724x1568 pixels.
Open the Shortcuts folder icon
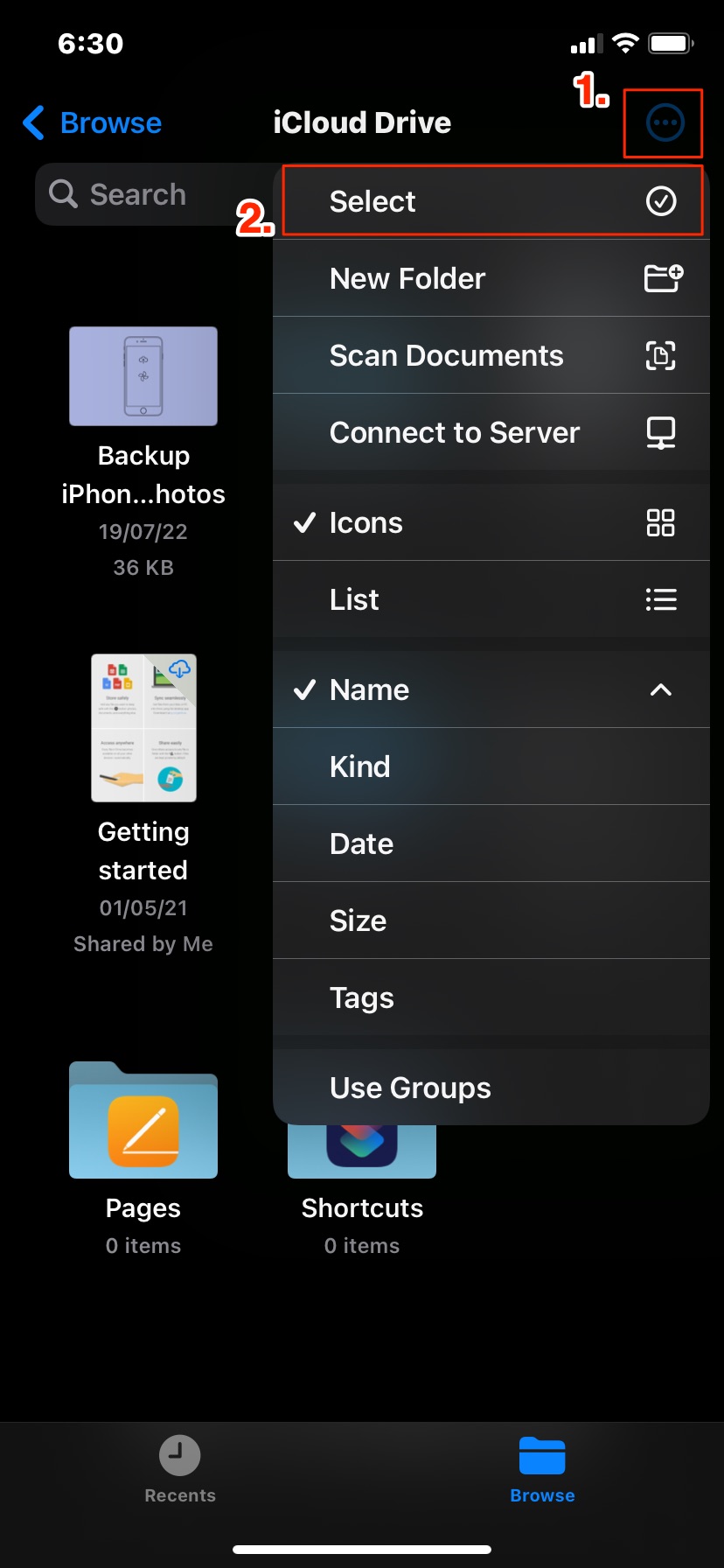[362, 1151]
